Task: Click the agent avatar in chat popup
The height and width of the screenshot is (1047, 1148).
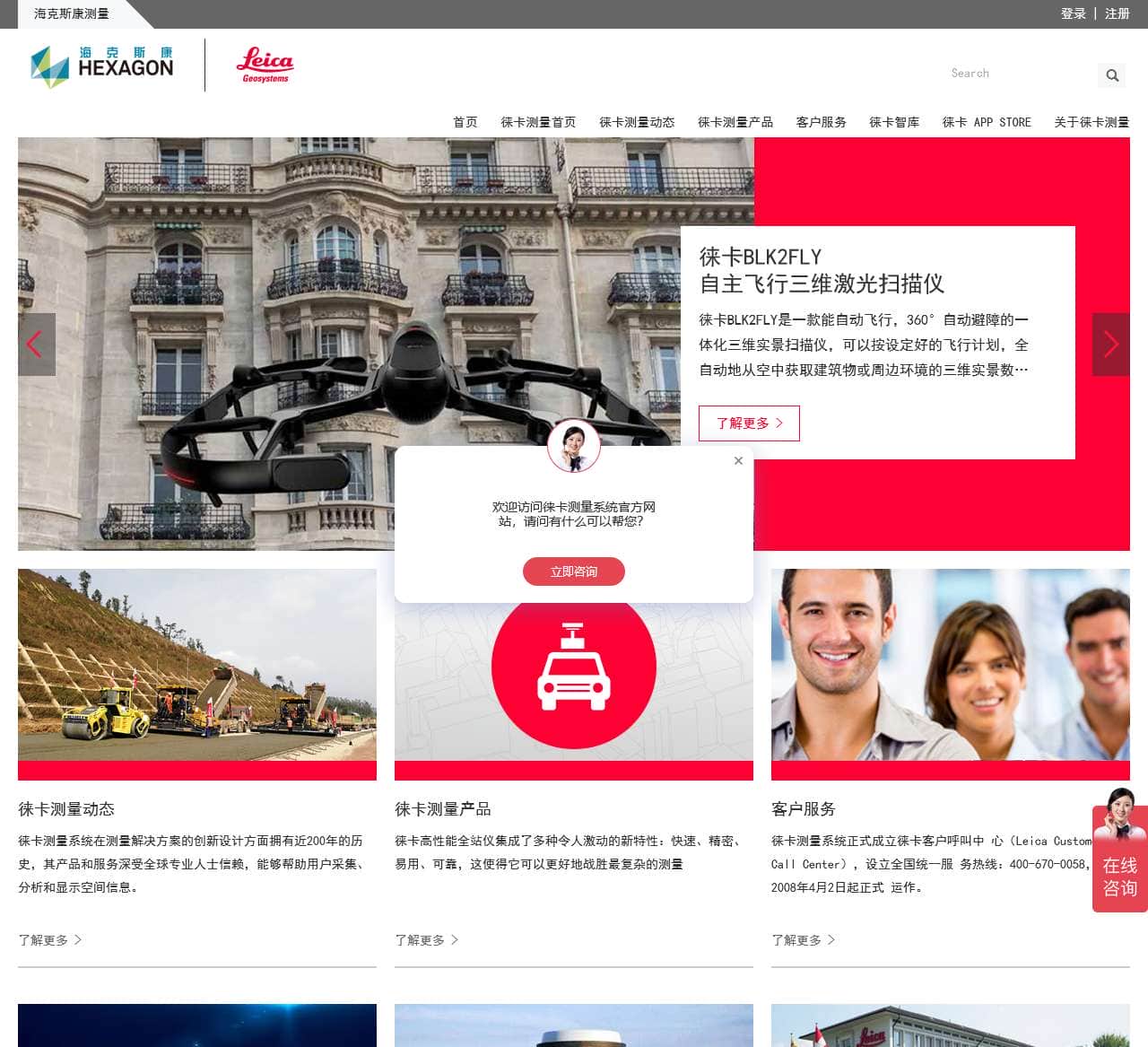Action: 574,446
